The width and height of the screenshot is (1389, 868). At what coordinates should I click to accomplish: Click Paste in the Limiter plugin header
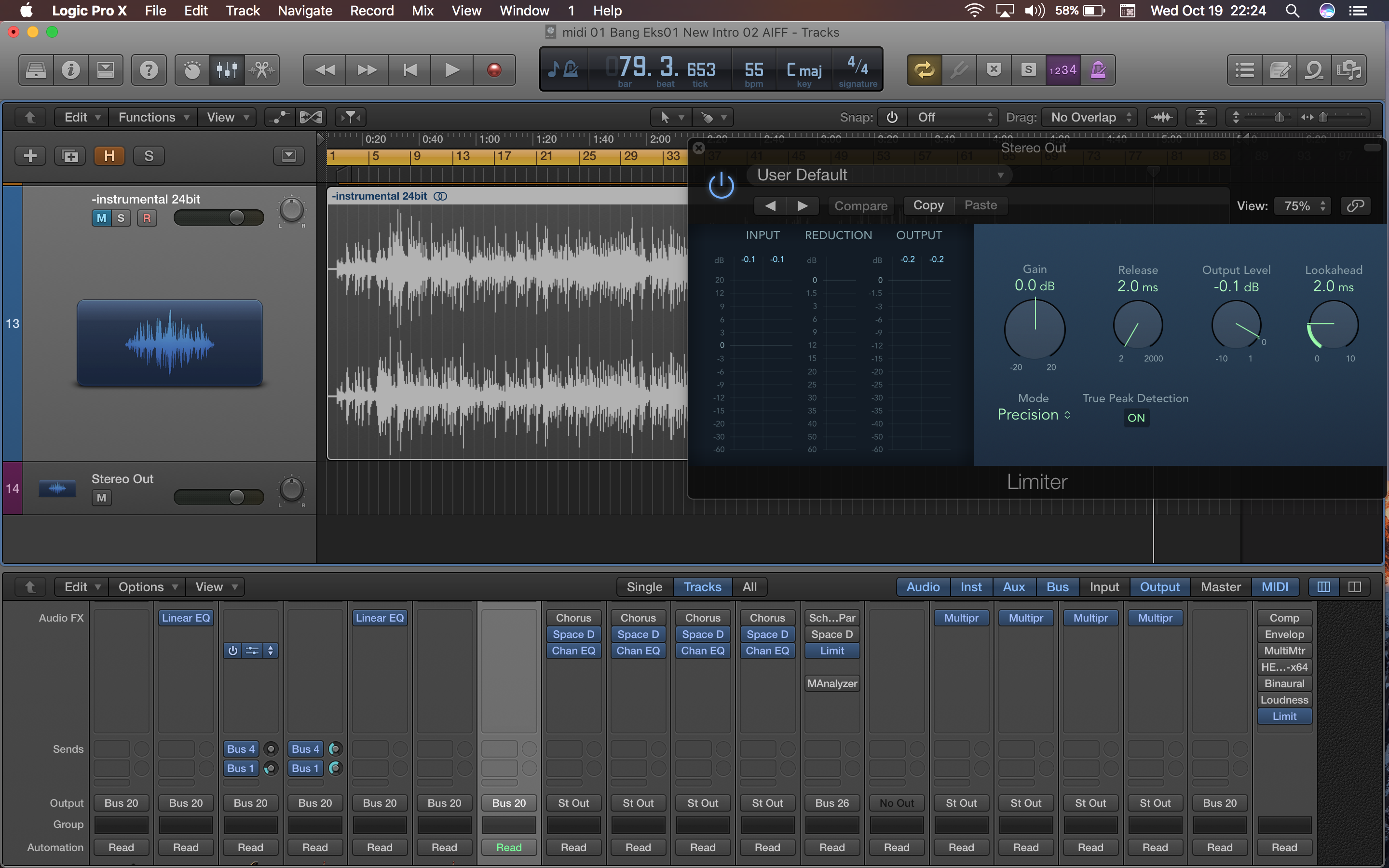click(980, 205)
